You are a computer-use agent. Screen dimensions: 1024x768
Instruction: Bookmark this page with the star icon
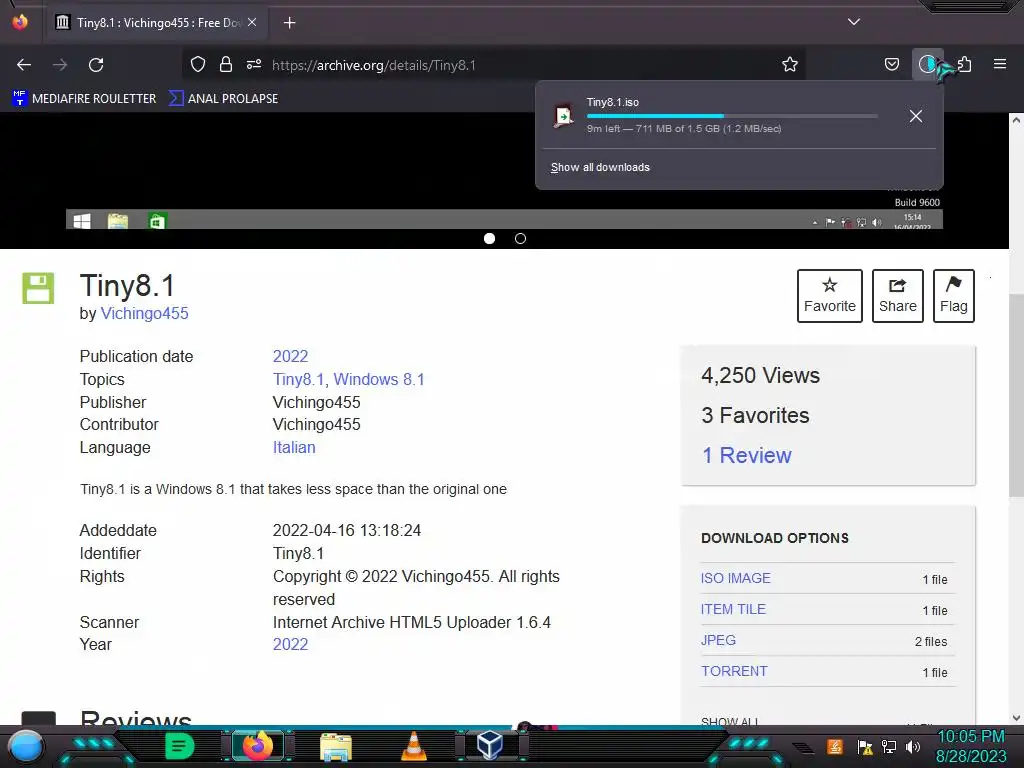coord(790,64)
